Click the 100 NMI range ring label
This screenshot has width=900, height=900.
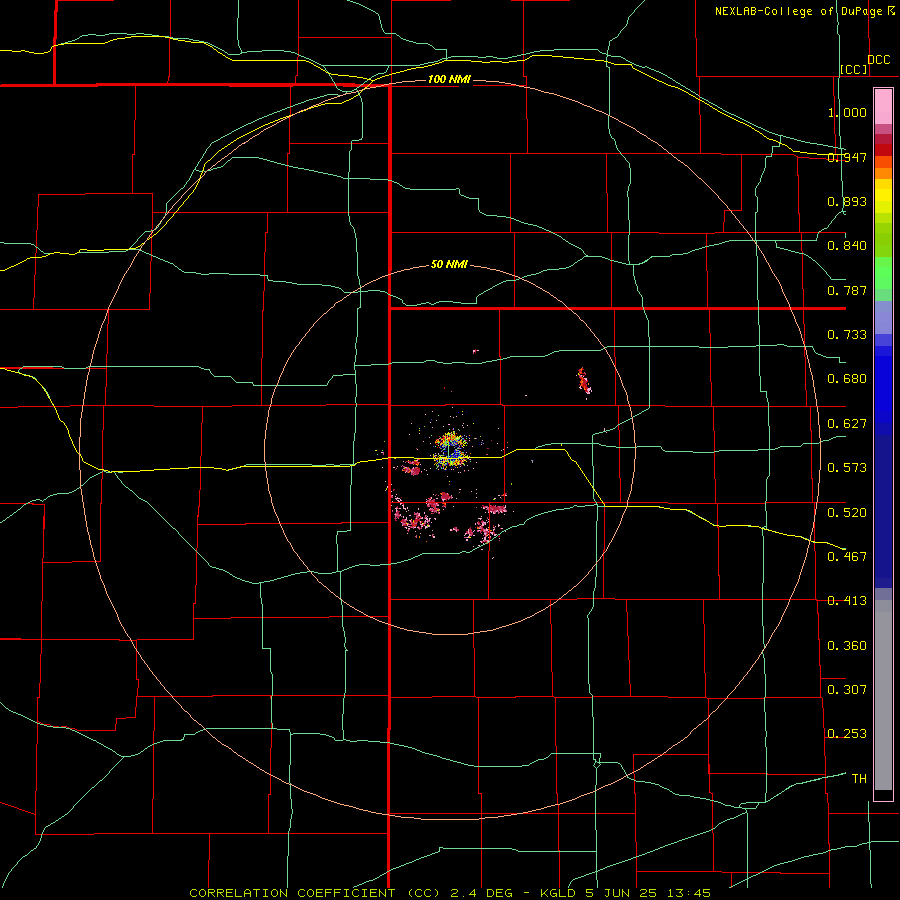click(449, 79)
